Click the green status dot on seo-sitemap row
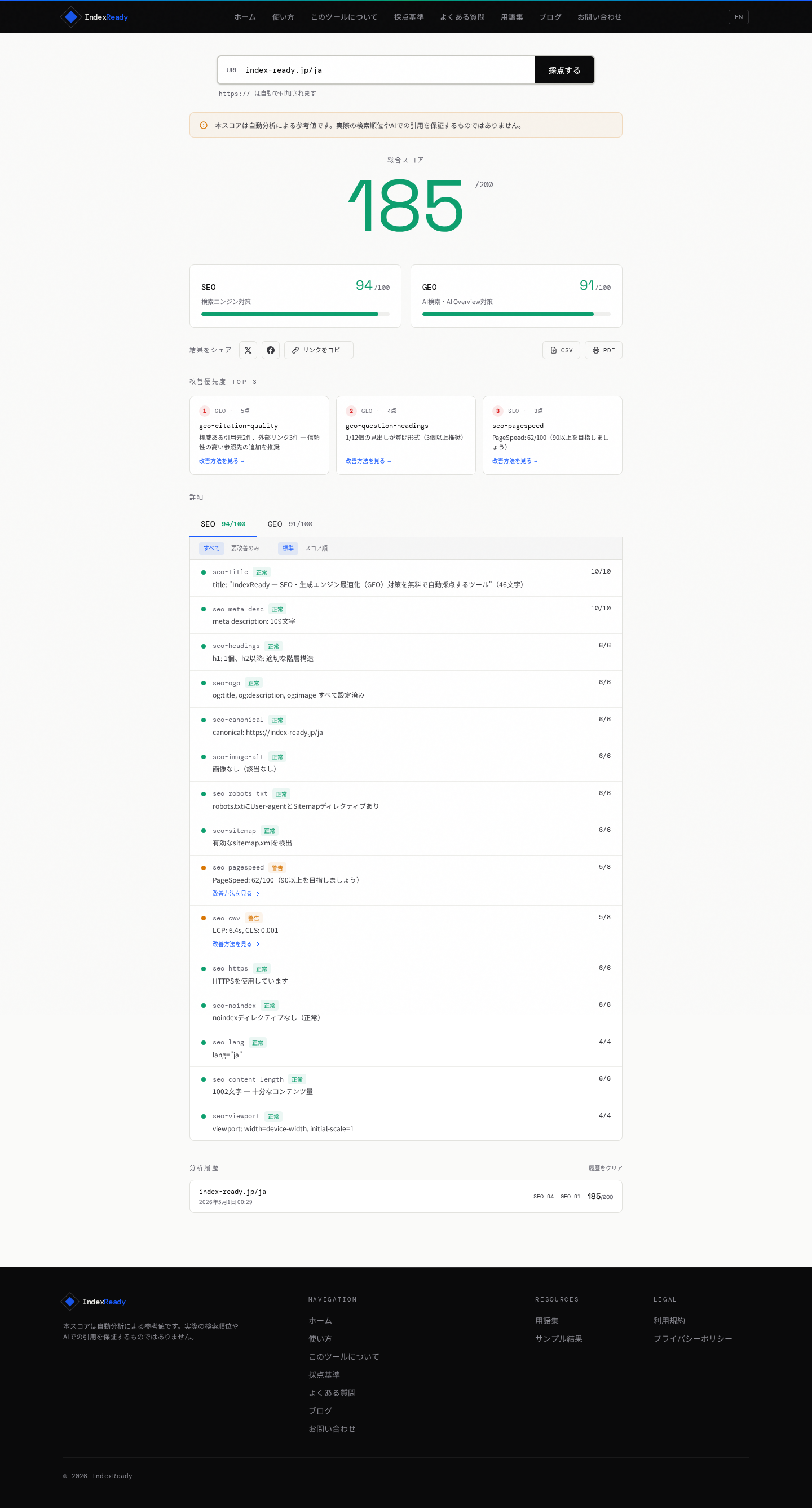 (204, 831)
